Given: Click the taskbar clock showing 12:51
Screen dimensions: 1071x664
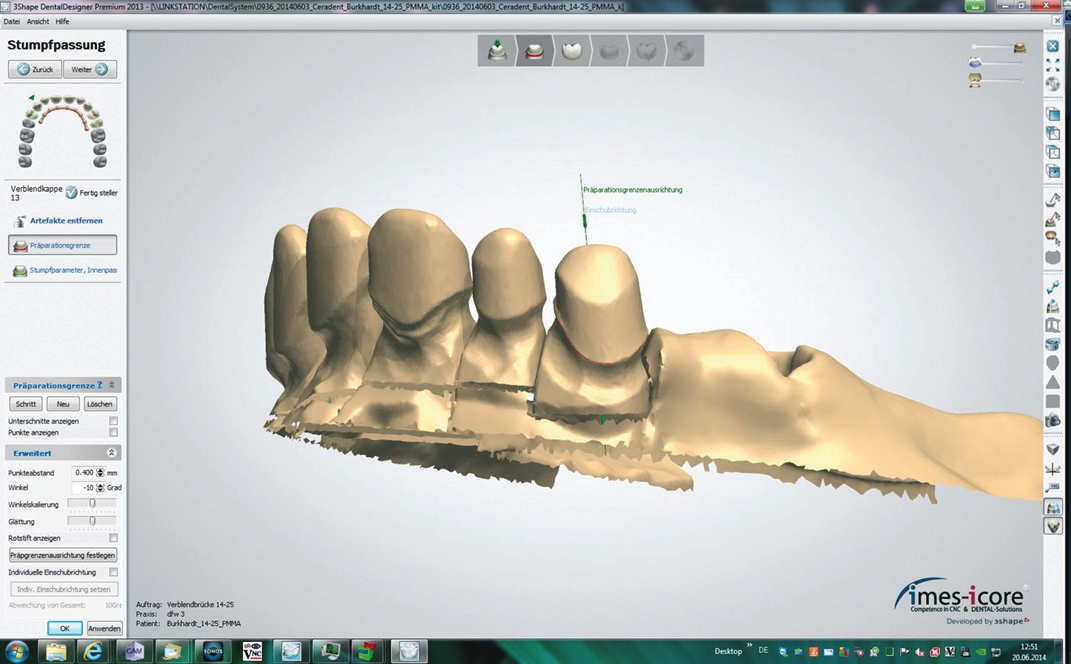Looking at the screenshot, I should click(x=1029, y=647).
